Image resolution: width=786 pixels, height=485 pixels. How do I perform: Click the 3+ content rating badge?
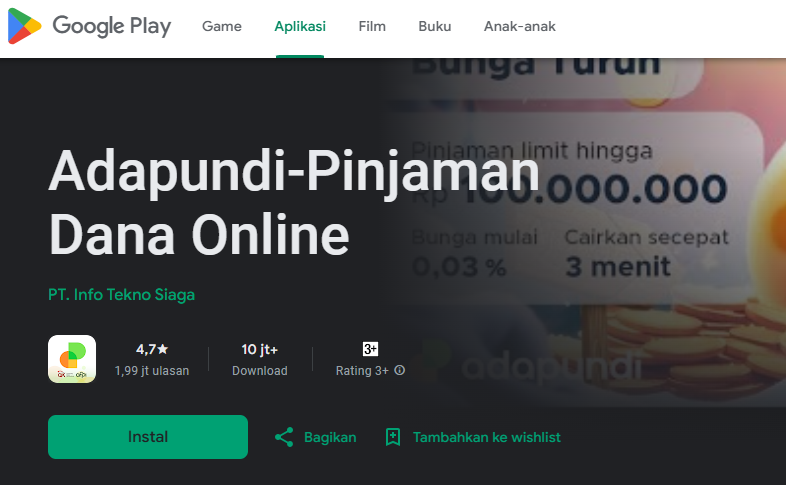370,349
